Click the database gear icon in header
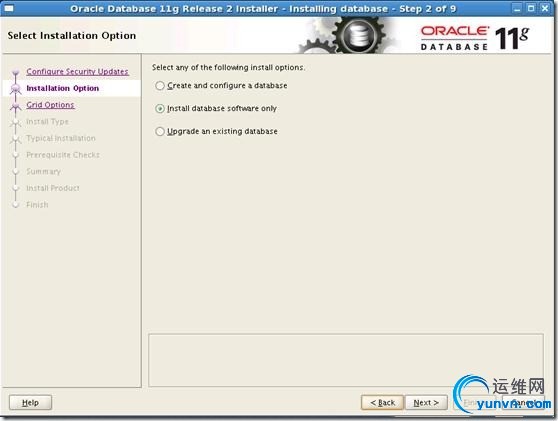This screenshot has width=558, height=421. pyautogui.click(x=359, y=36)
